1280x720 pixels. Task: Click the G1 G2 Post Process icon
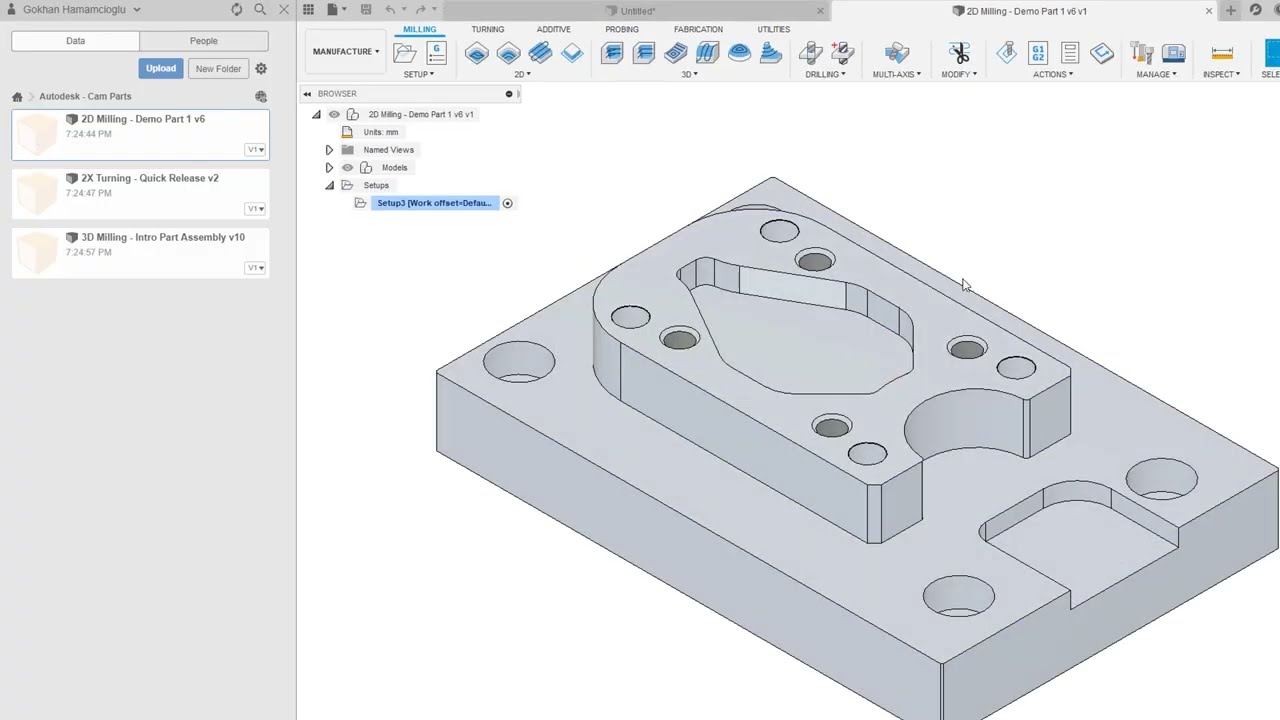1038,53
